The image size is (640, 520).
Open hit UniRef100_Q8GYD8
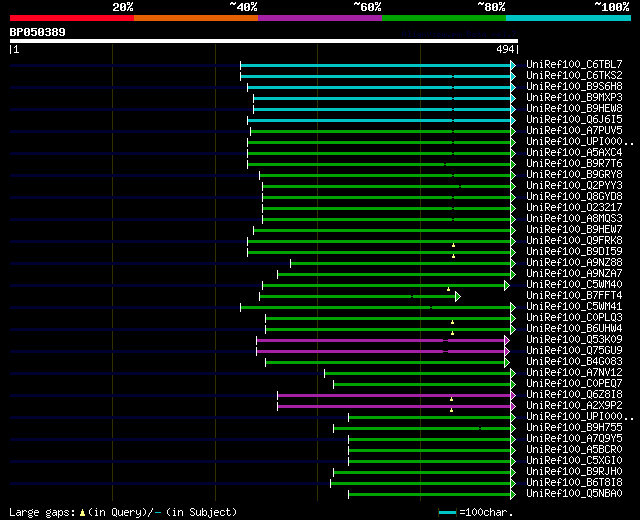[574, 197]
